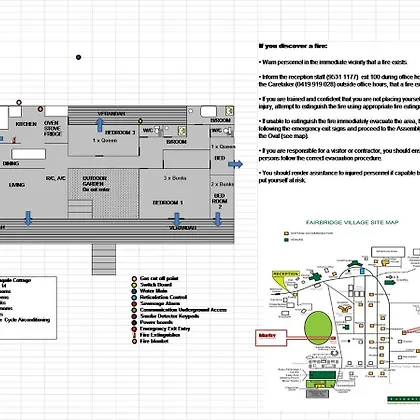Select the blue down arrow under Bedroom 1
Screen dimensions: 420x420
(177, 219)
